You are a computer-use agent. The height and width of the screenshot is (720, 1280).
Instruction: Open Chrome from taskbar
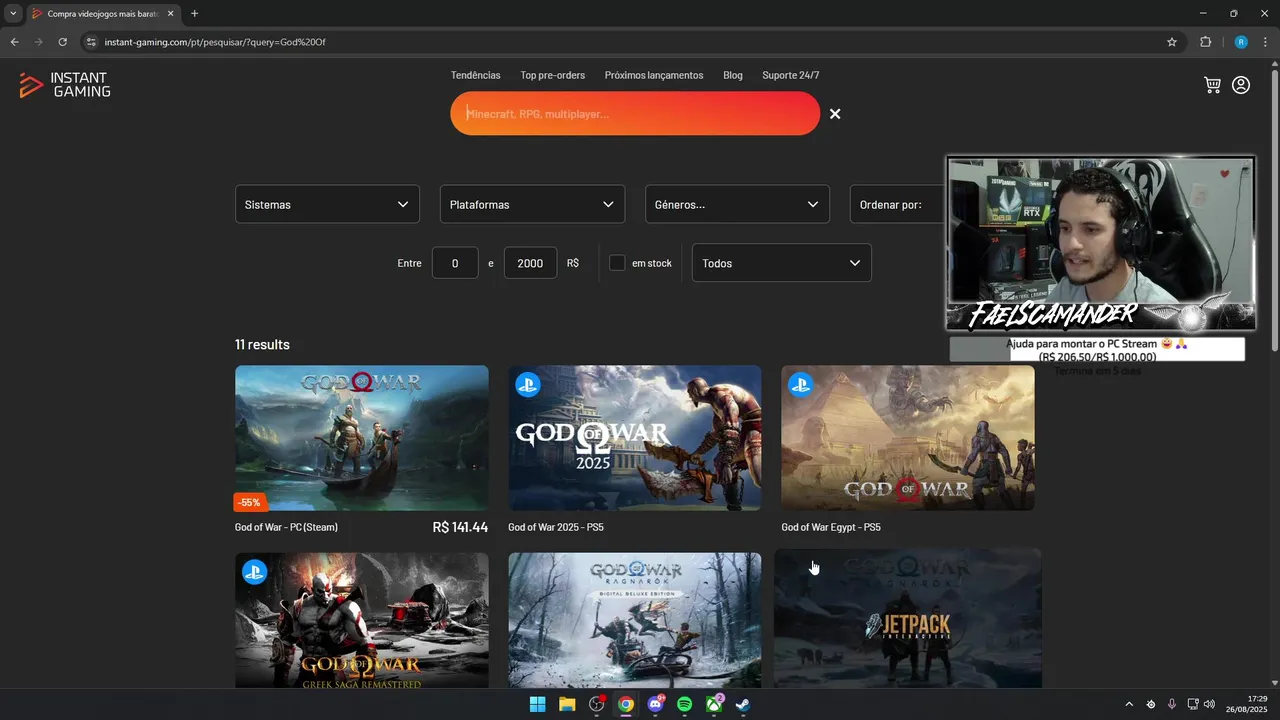click(626, 704)
